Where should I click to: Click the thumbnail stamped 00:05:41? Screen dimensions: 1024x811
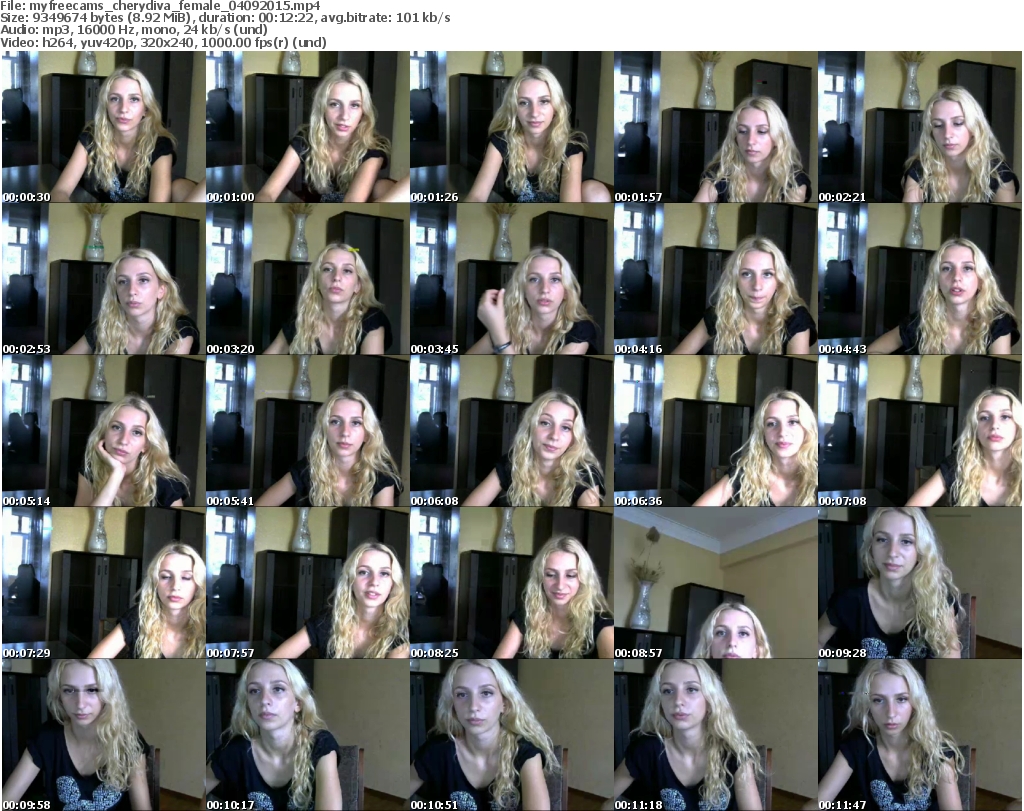pyautogui.click(x=308, y=431)
